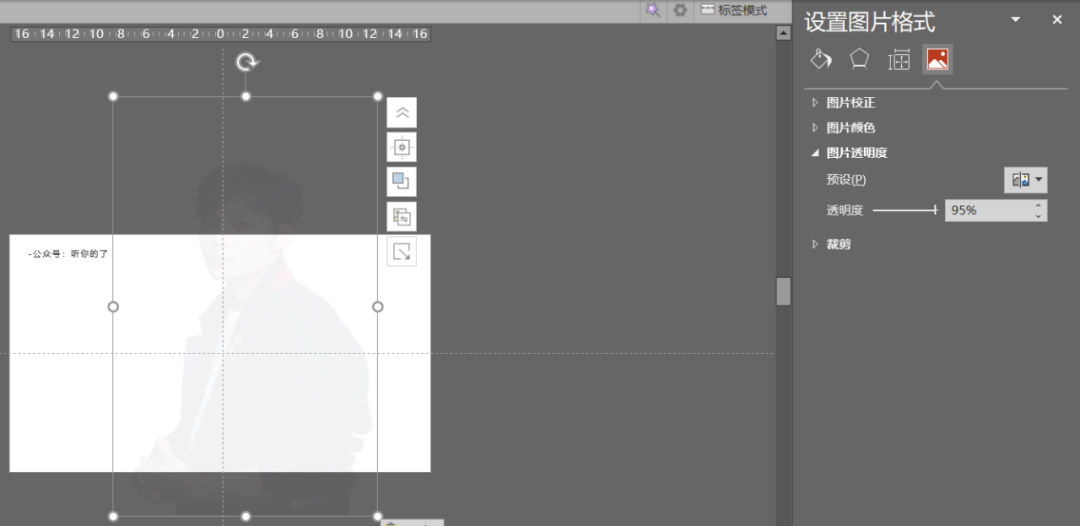Viewport: 1080px width, 526px height.
Task: Increase transparency with the up spinner arrow
Action: [x=1038, y=205]
